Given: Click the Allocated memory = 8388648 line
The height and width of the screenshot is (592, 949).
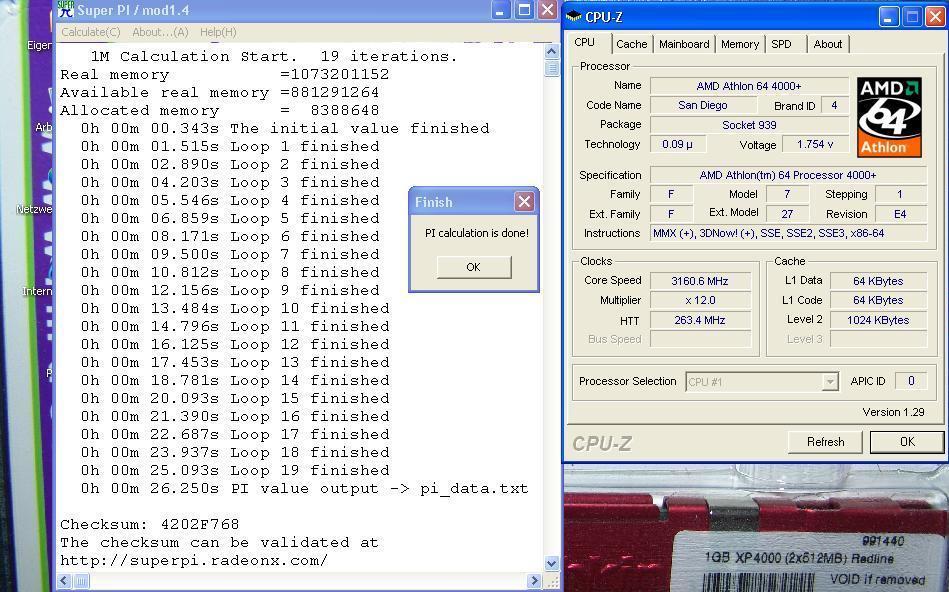Looking at the screenshot, I should pos(220,111).
